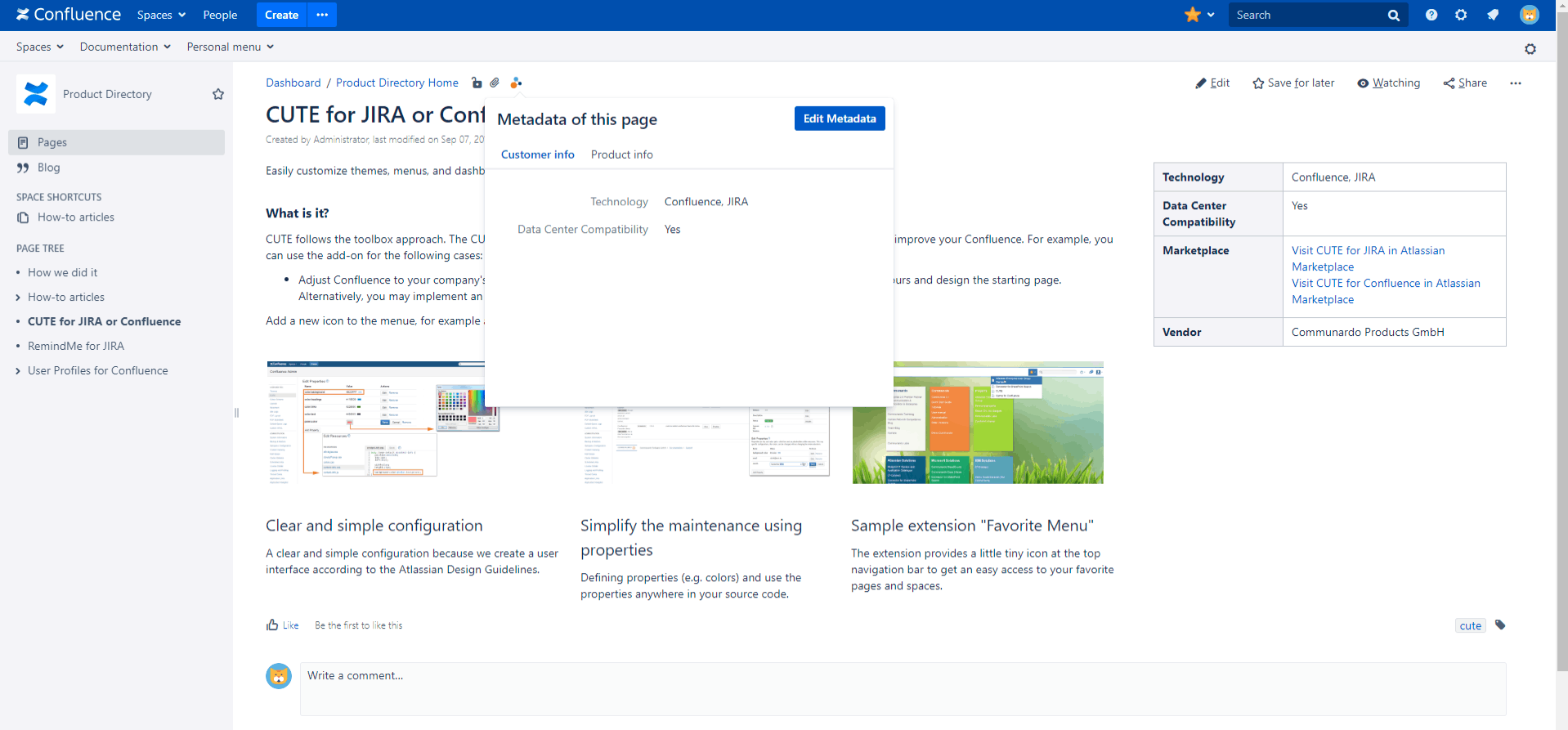Image resolution: width=1568 pixels, height=730 pixels.
Task: Select CUTE for JIRA or Confluence page
Action: pyautogui.click(x=104, y=322)
